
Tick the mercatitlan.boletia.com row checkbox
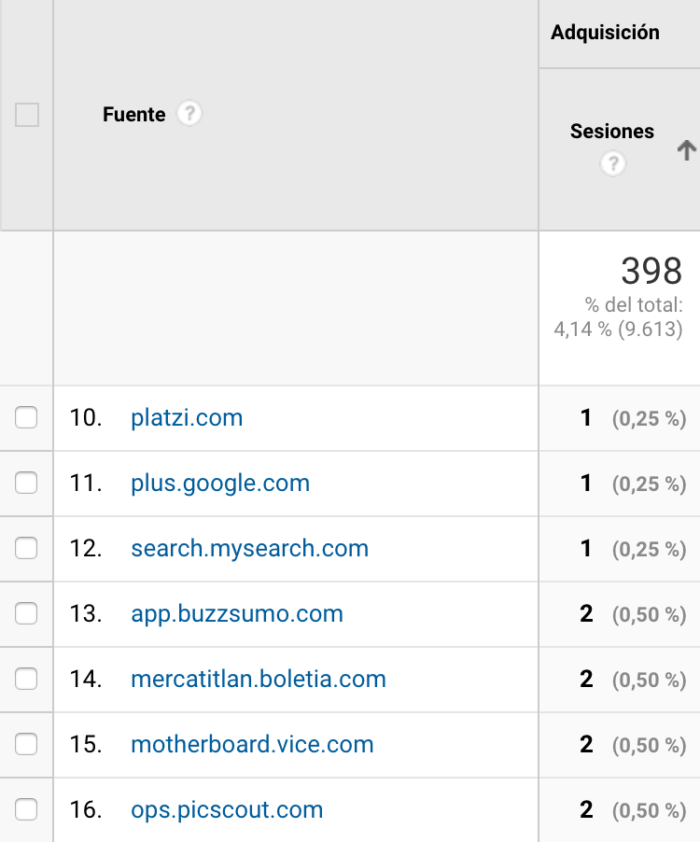[x=26, y=679]
